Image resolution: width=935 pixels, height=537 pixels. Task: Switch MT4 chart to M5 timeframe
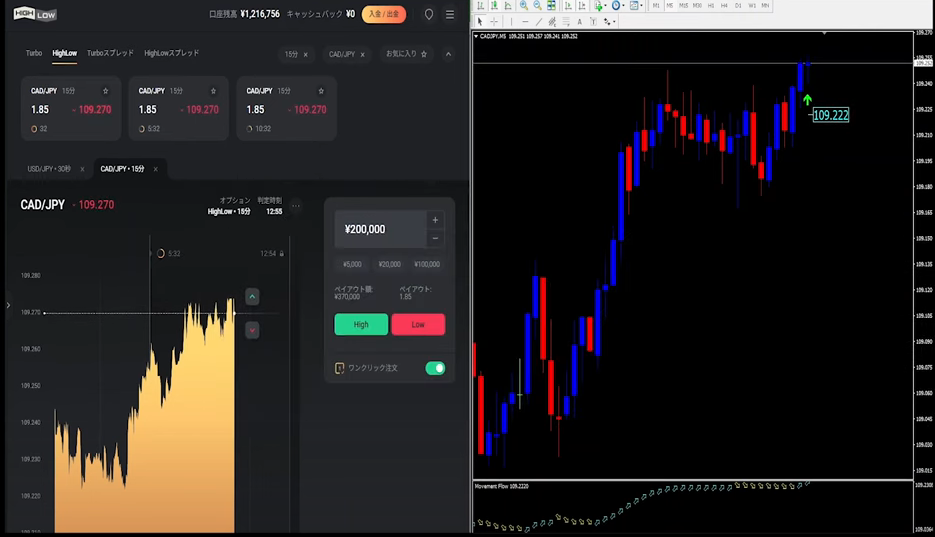(670, 5)
